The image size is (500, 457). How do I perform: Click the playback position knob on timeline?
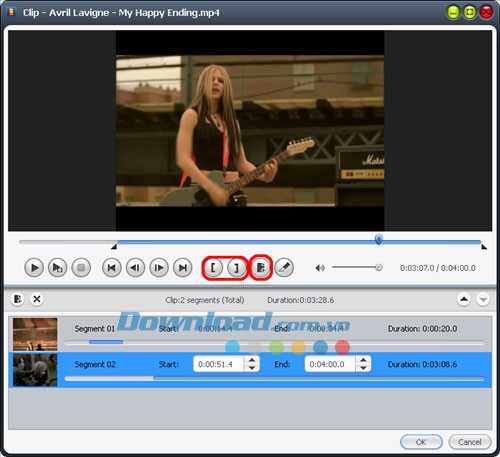point(379,239)
